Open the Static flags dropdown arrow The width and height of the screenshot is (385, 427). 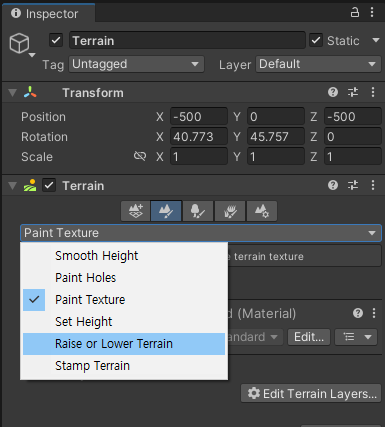point(376,40)
